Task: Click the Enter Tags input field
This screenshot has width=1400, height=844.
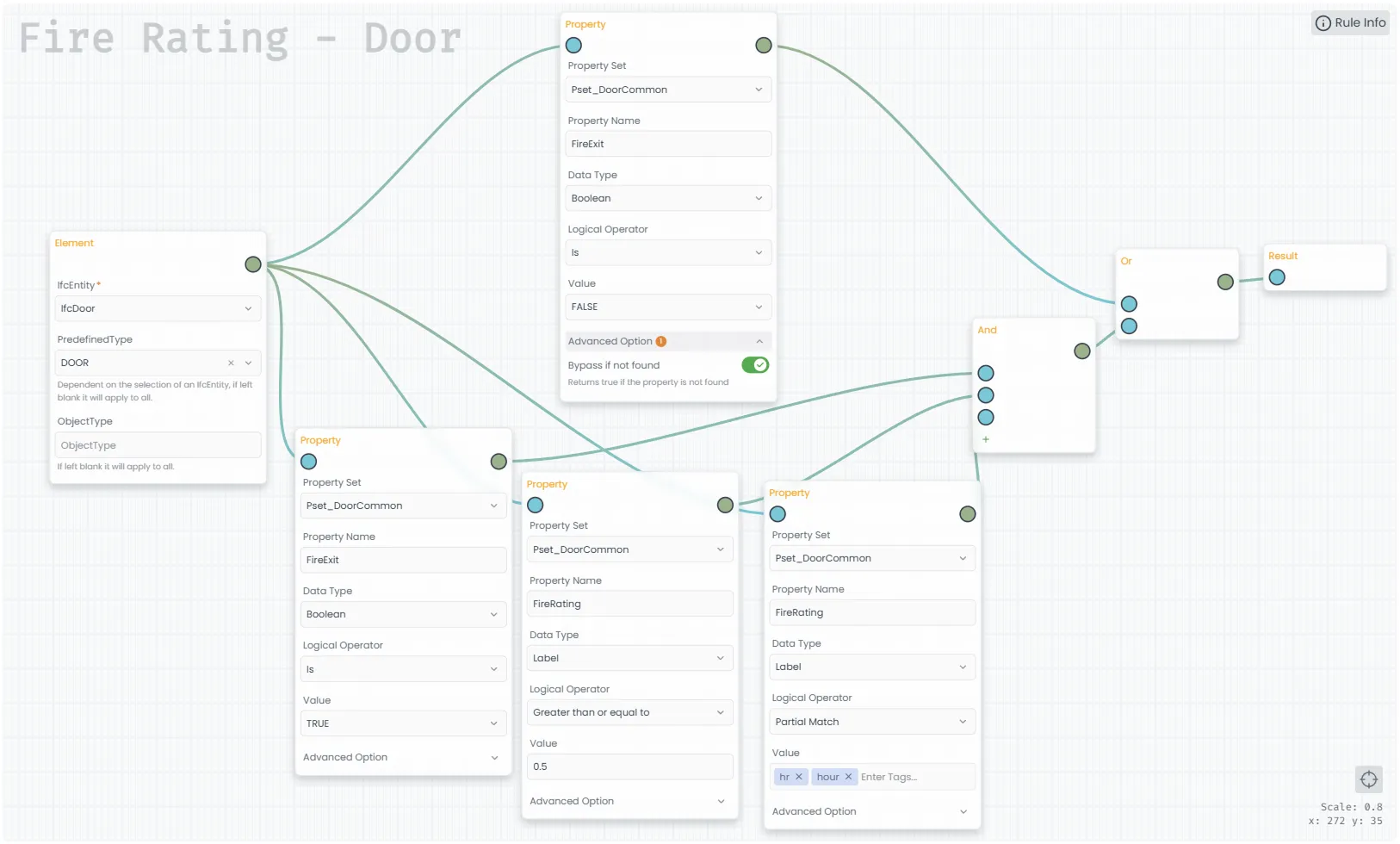Action: (913, 777)
